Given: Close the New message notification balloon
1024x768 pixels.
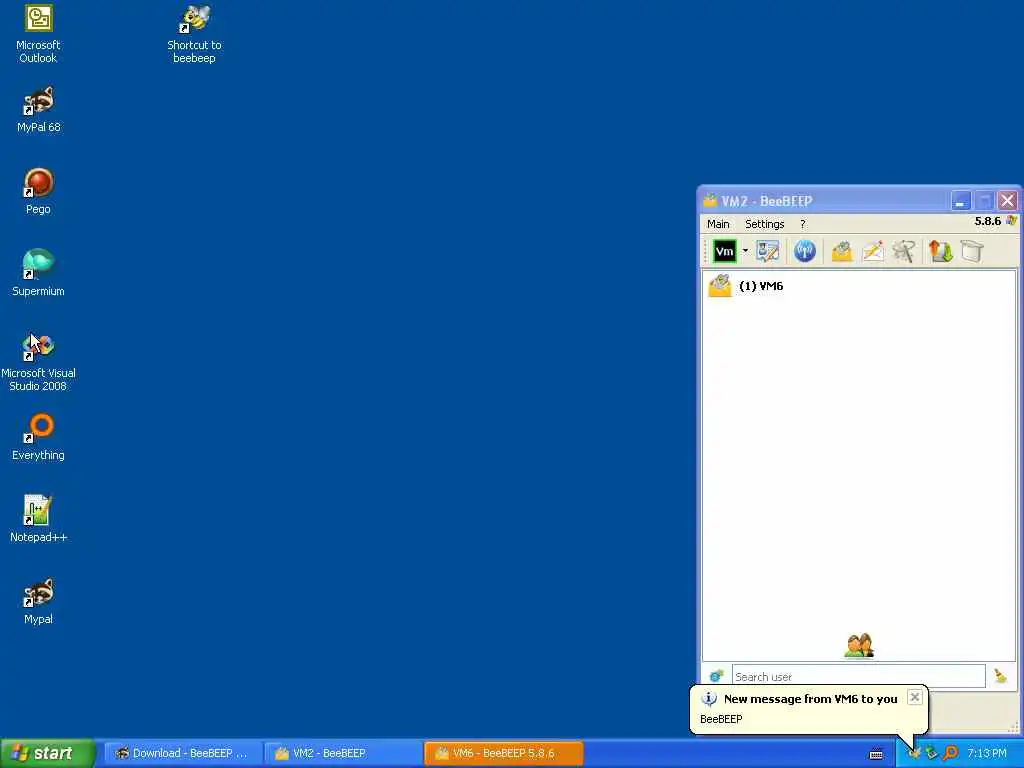Looking at the screenshot, I should click(x=915, y=697).
